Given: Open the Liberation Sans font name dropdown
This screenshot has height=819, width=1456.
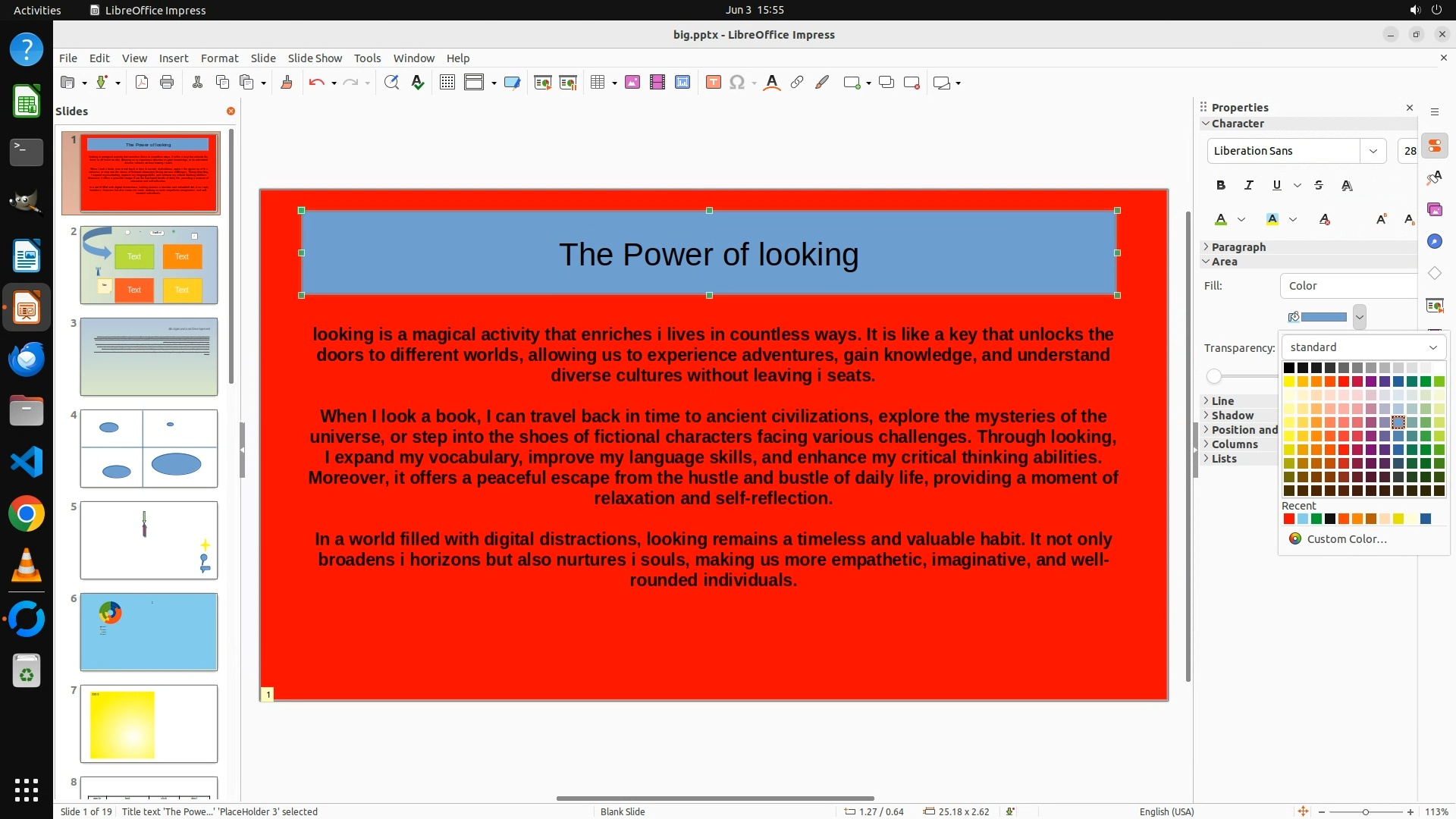Looking at the screenshot, I should coord(1373,151).
